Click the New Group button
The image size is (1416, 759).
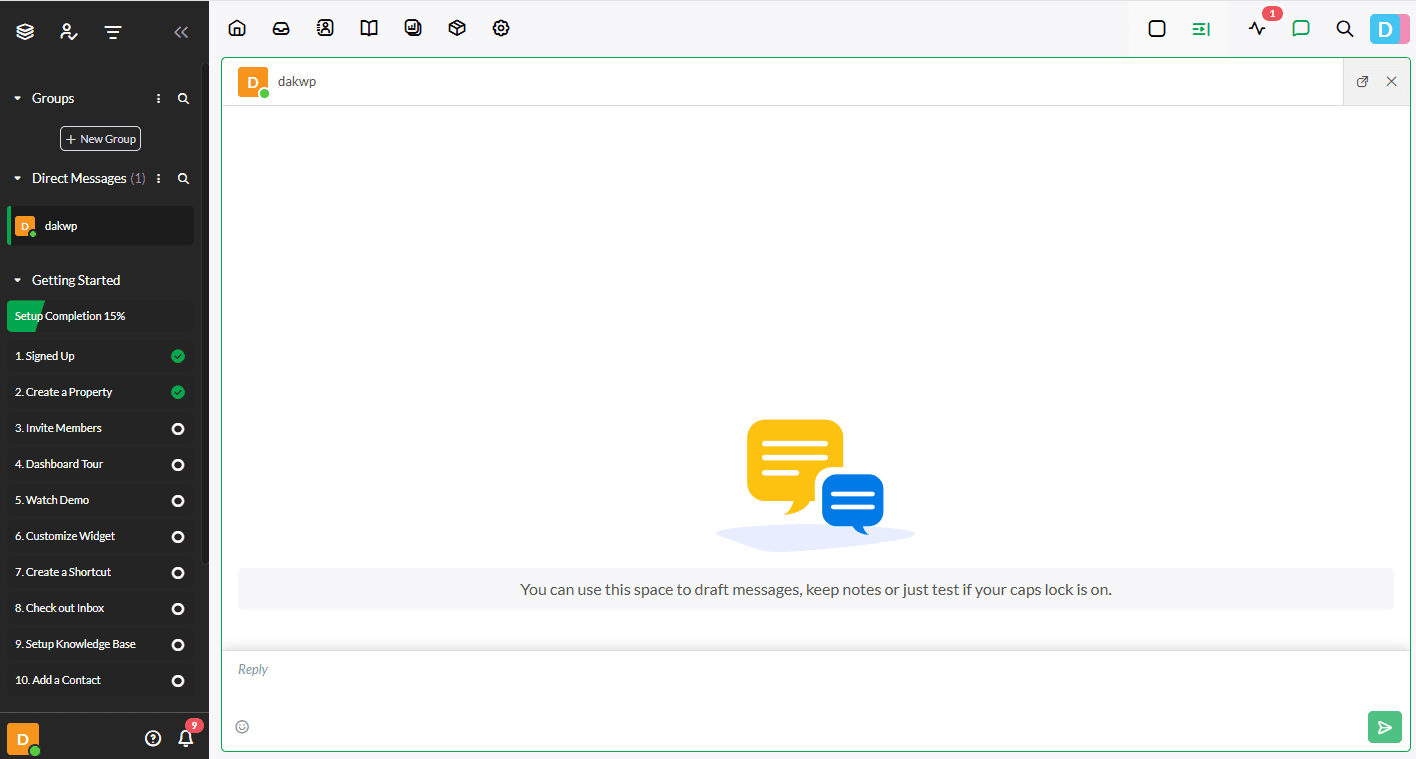100,139
